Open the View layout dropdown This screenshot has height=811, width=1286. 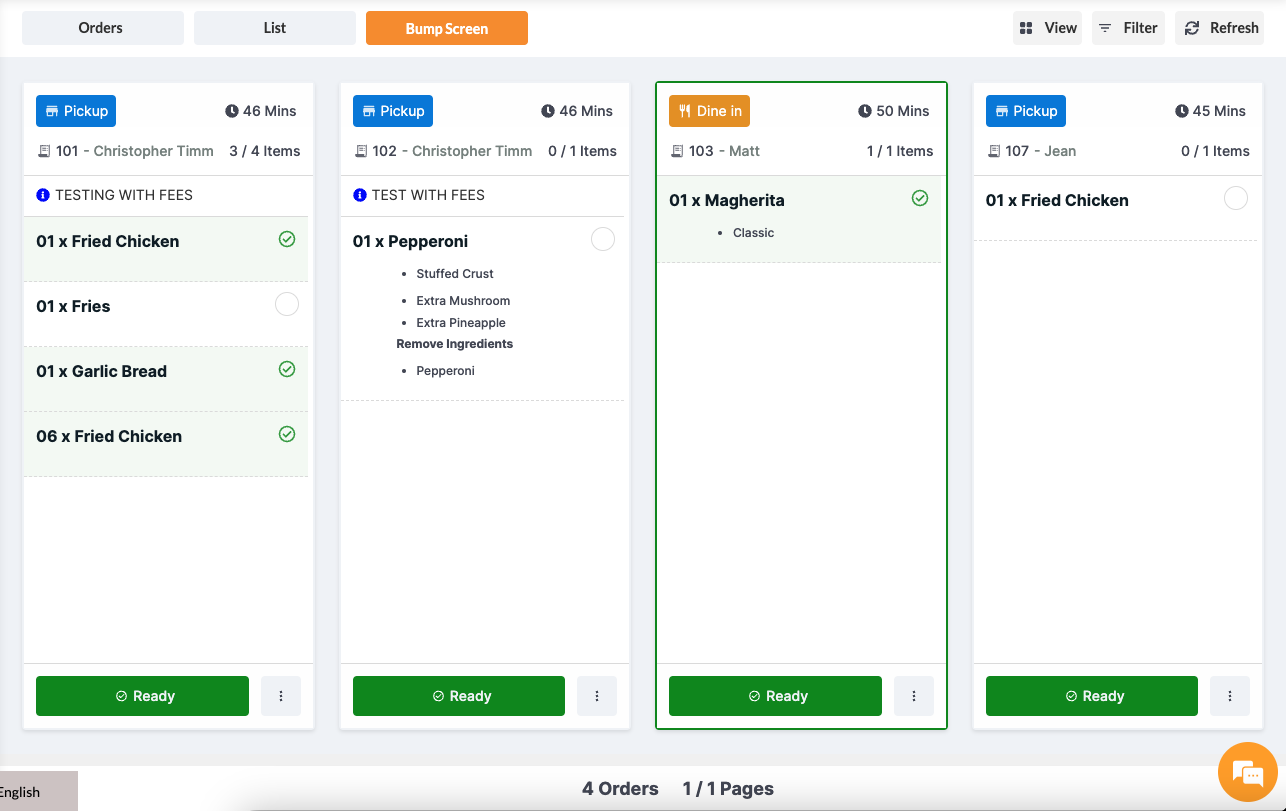click(1048, 28)
